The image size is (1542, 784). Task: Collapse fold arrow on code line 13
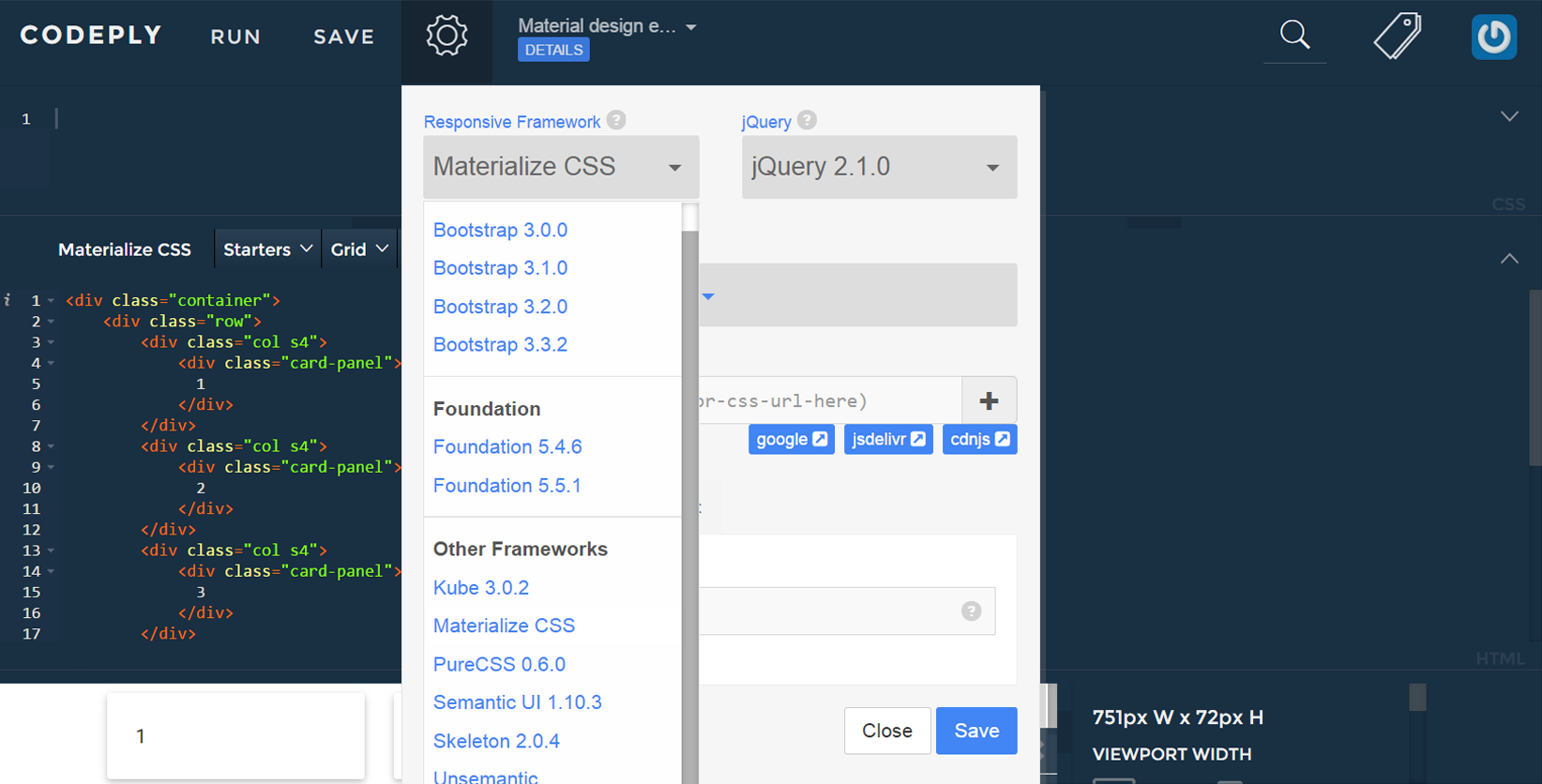pyautogui.click(x=51, y=550)
